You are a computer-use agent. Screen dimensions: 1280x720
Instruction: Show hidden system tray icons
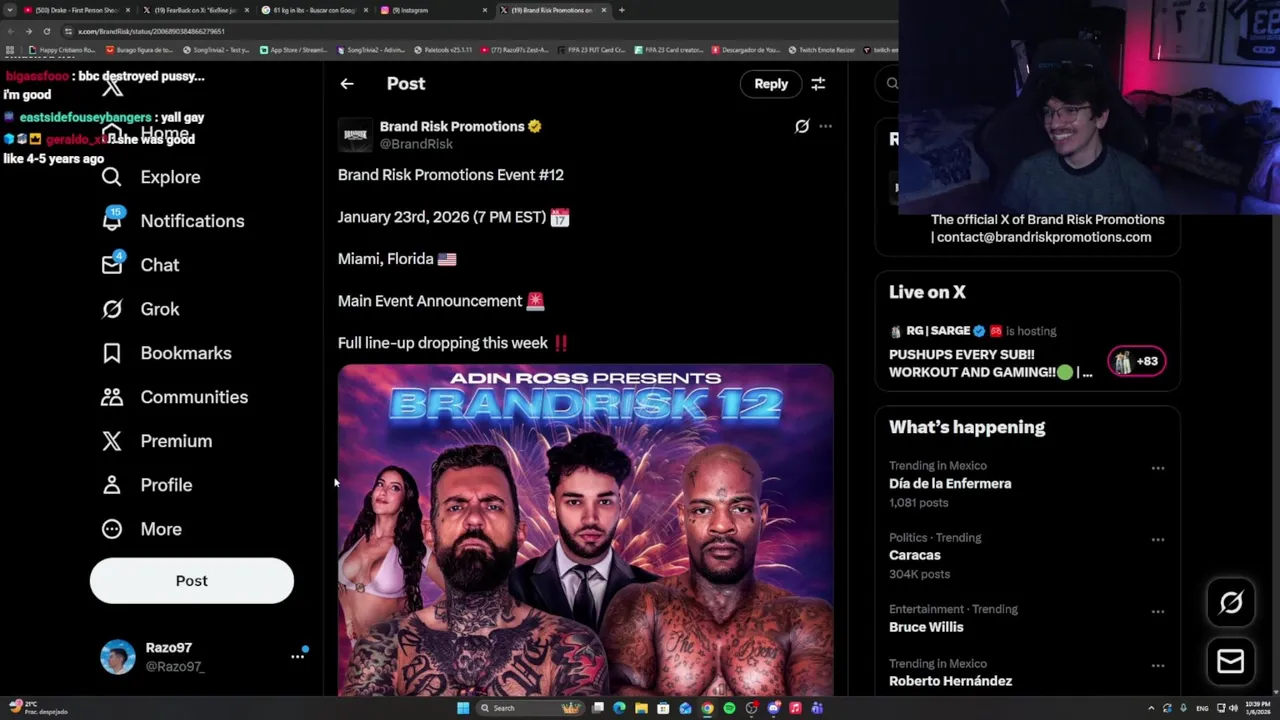click(x=1151, y=708)
